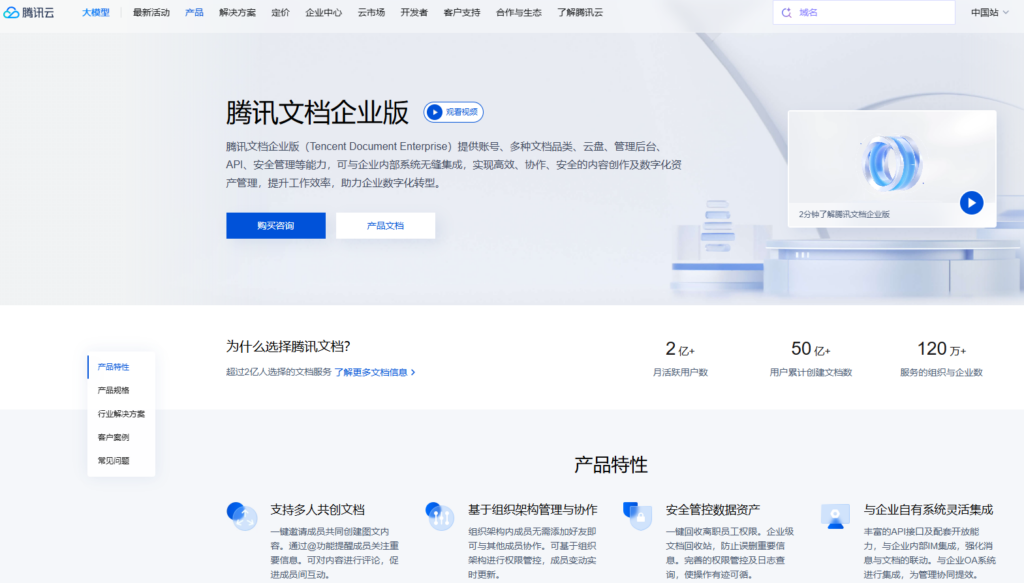Select 行业解决方案 in side navigation
The width and height of the screenshot is (1024, 583).
coord(121,414)
